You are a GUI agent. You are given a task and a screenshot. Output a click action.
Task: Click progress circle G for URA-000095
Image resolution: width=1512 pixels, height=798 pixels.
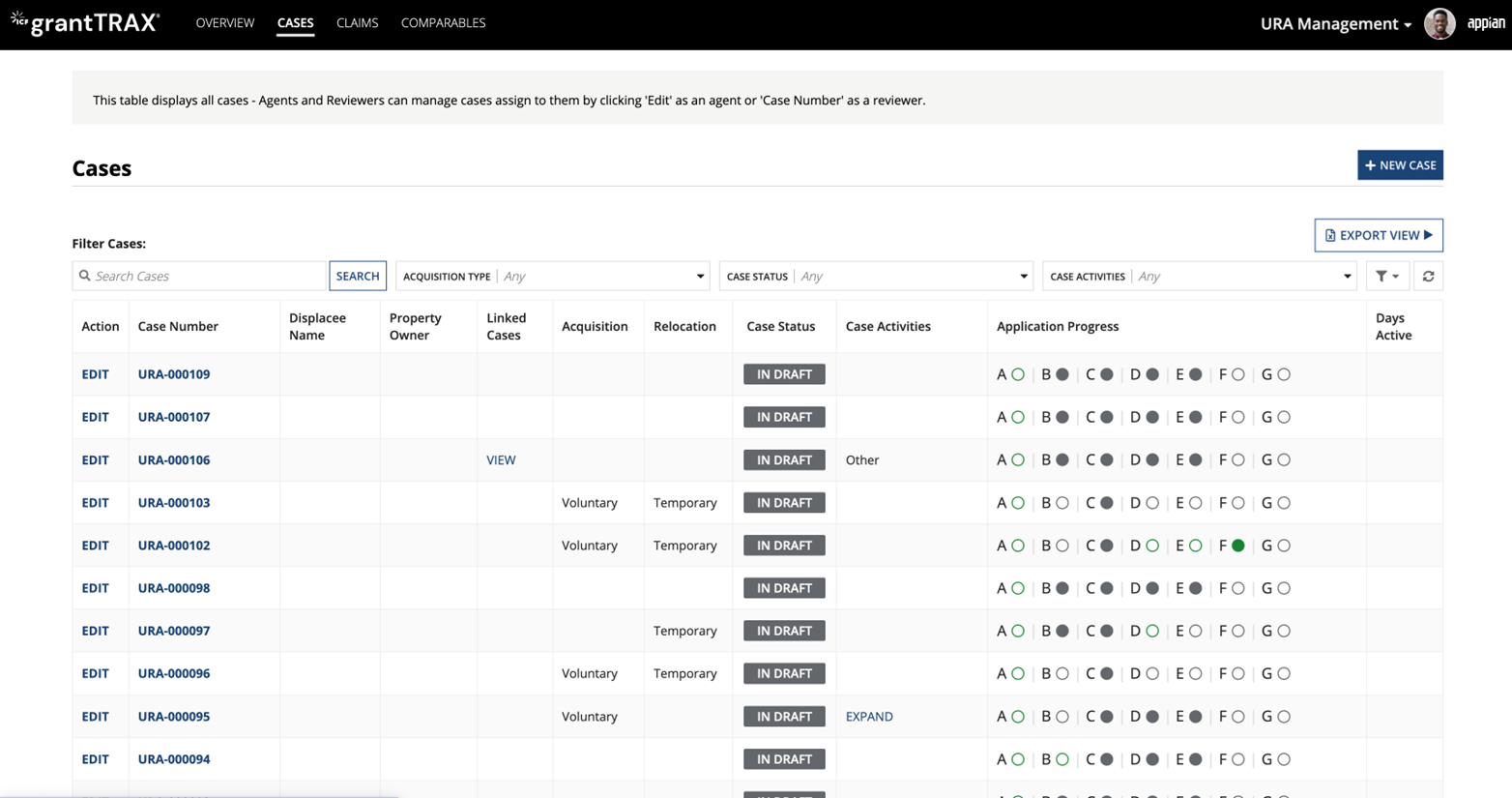coord(1284,717)
